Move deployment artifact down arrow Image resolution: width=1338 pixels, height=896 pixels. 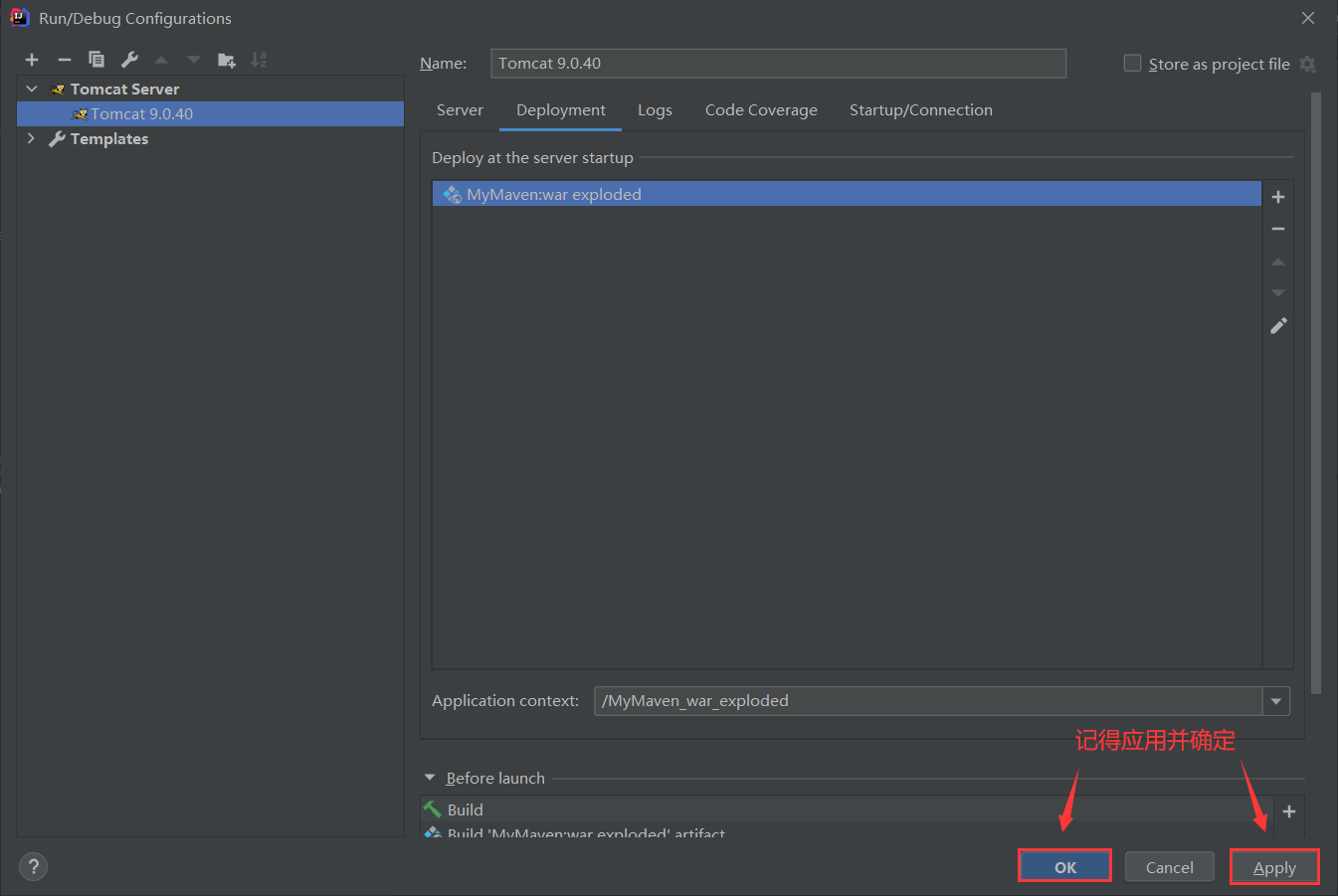point(1278,293)
